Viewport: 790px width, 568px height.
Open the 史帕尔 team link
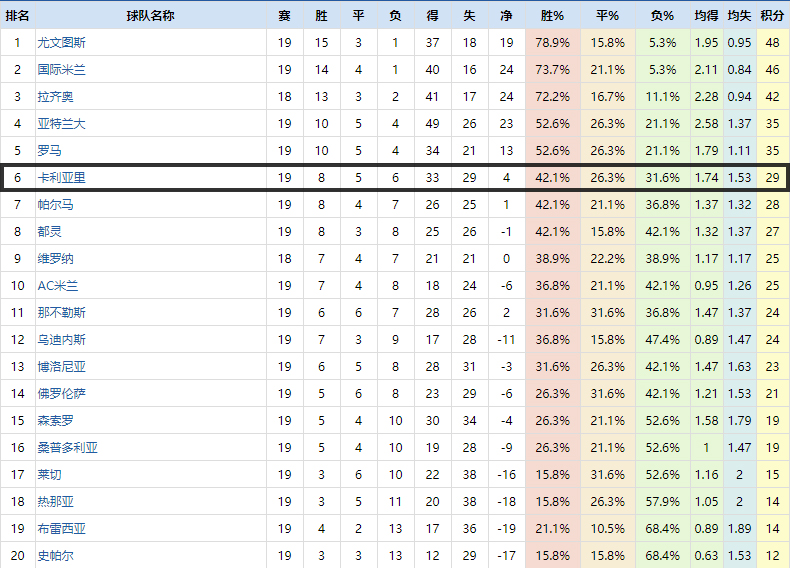click(x=55, y=555)
